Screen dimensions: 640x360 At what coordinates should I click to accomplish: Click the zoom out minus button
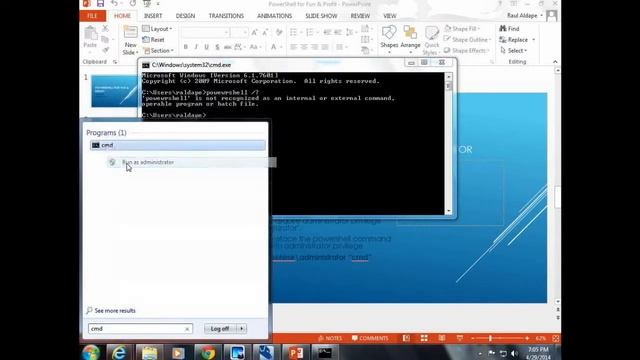coord(473,338)
